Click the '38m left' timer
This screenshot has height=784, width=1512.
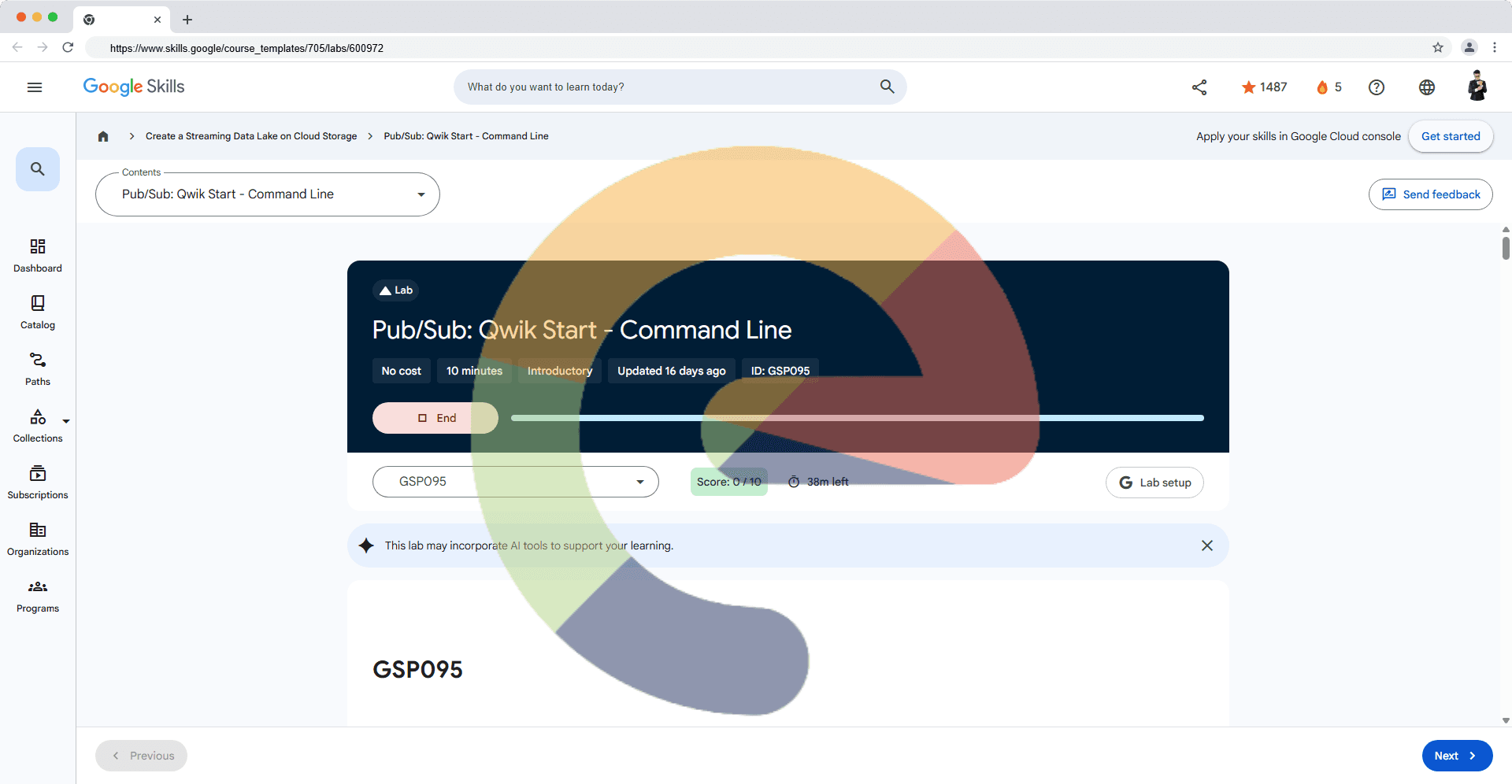tap(818, 482)
